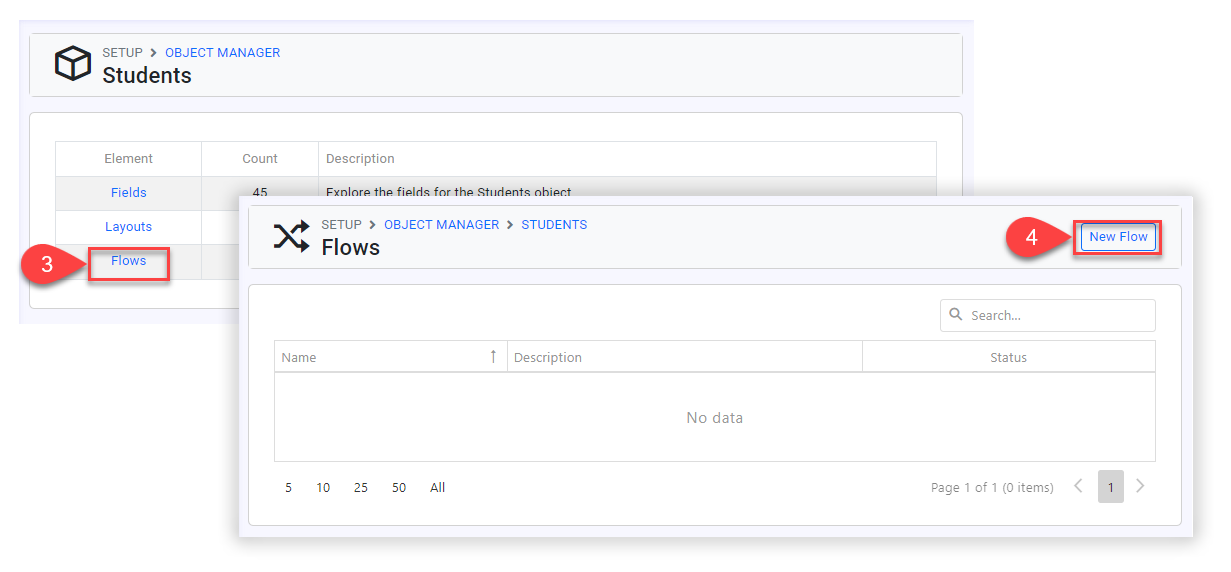Click the magnifier icon in search box

coord(956,315)
